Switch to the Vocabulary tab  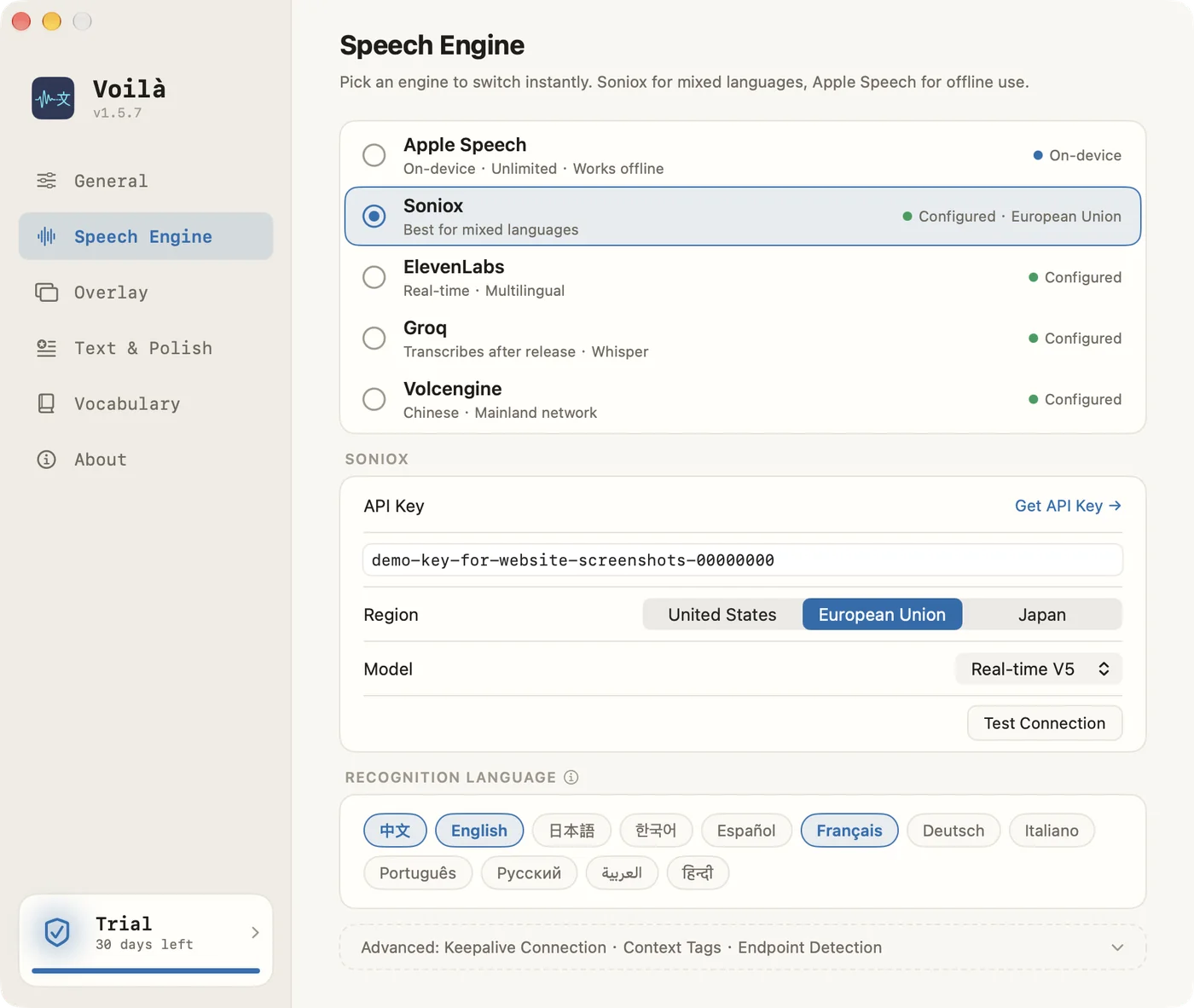click(146, 403)
